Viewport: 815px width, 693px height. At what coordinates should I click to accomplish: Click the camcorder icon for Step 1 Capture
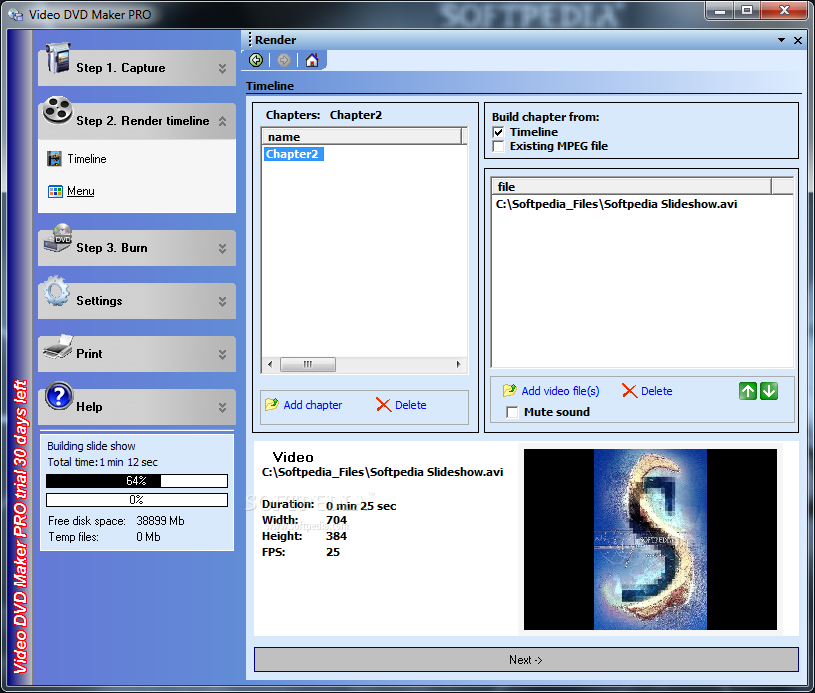(58, 58)
